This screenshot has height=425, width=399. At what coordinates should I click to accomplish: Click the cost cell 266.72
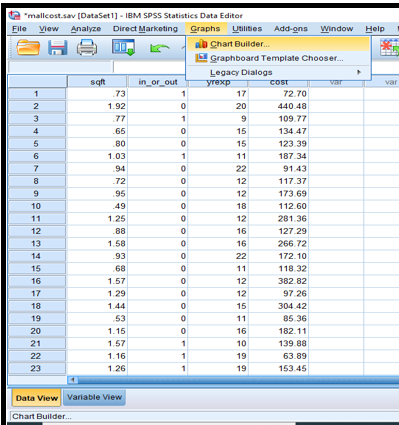tap(279, 244)
